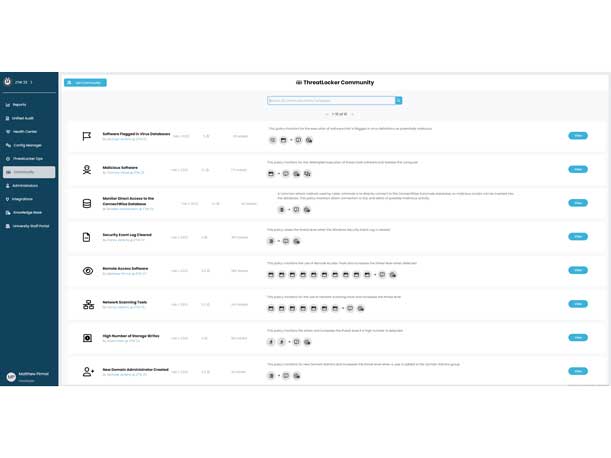Select Health Center from the sidebar

pyautogui.click(x=25, y=131)
